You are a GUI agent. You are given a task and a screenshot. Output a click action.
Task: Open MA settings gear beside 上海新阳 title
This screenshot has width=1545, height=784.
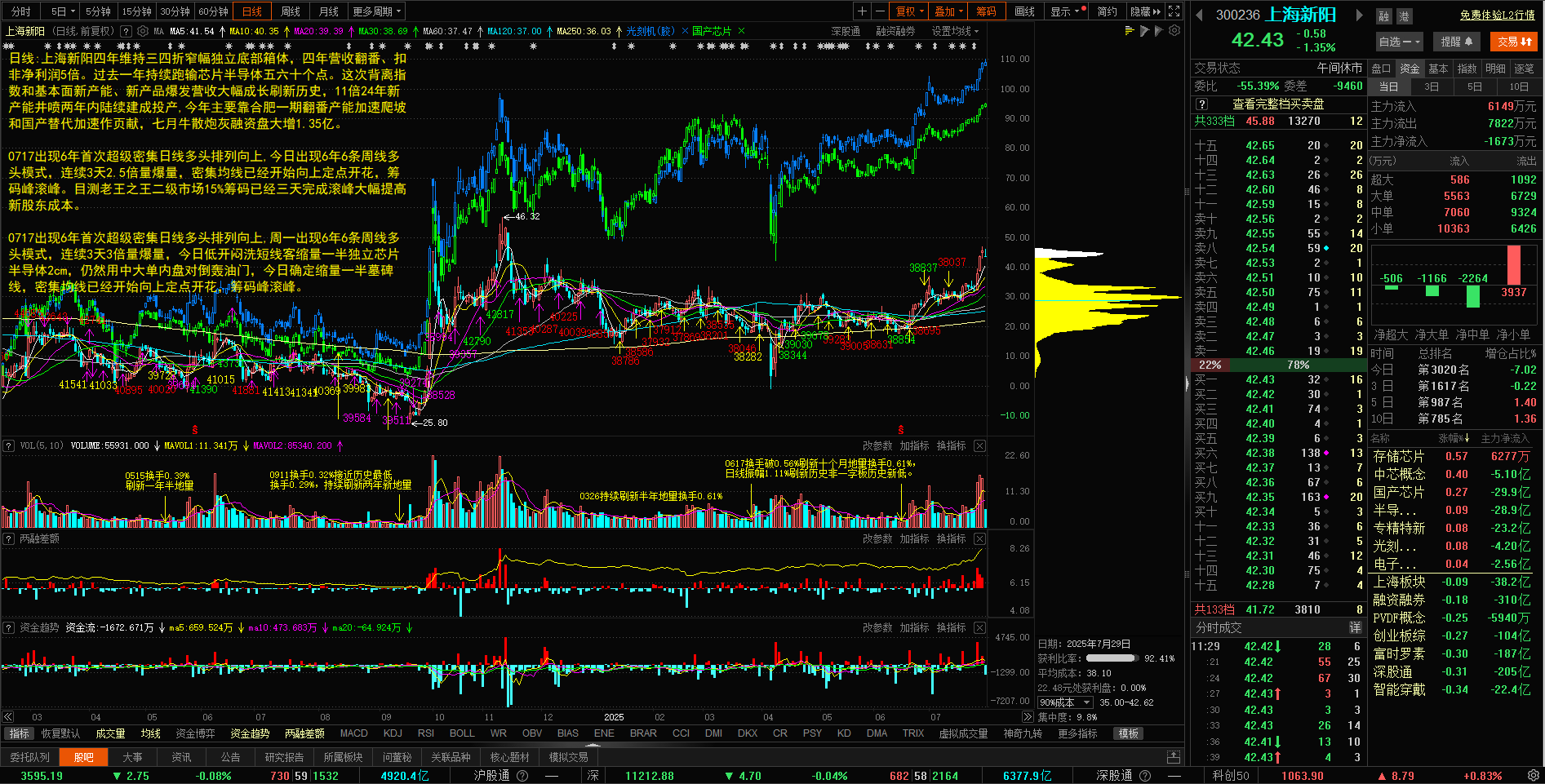point(143,31)
